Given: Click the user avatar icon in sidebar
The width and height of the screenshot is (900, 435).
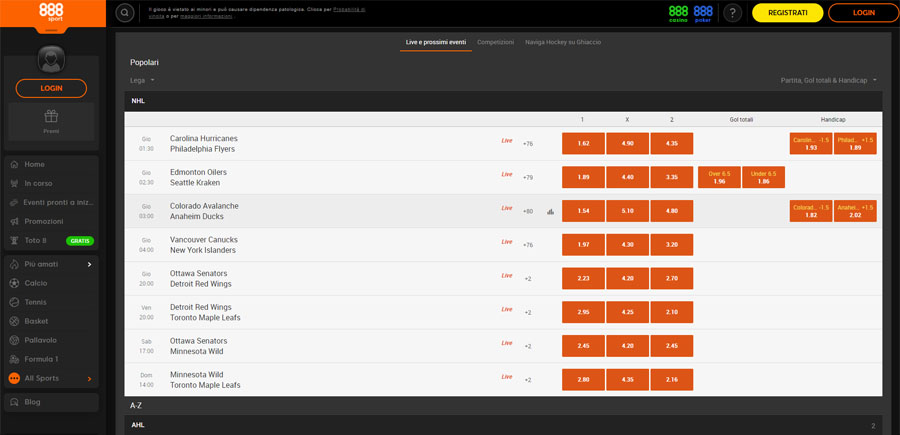Looking at the screenshot, I should point(51,59).
